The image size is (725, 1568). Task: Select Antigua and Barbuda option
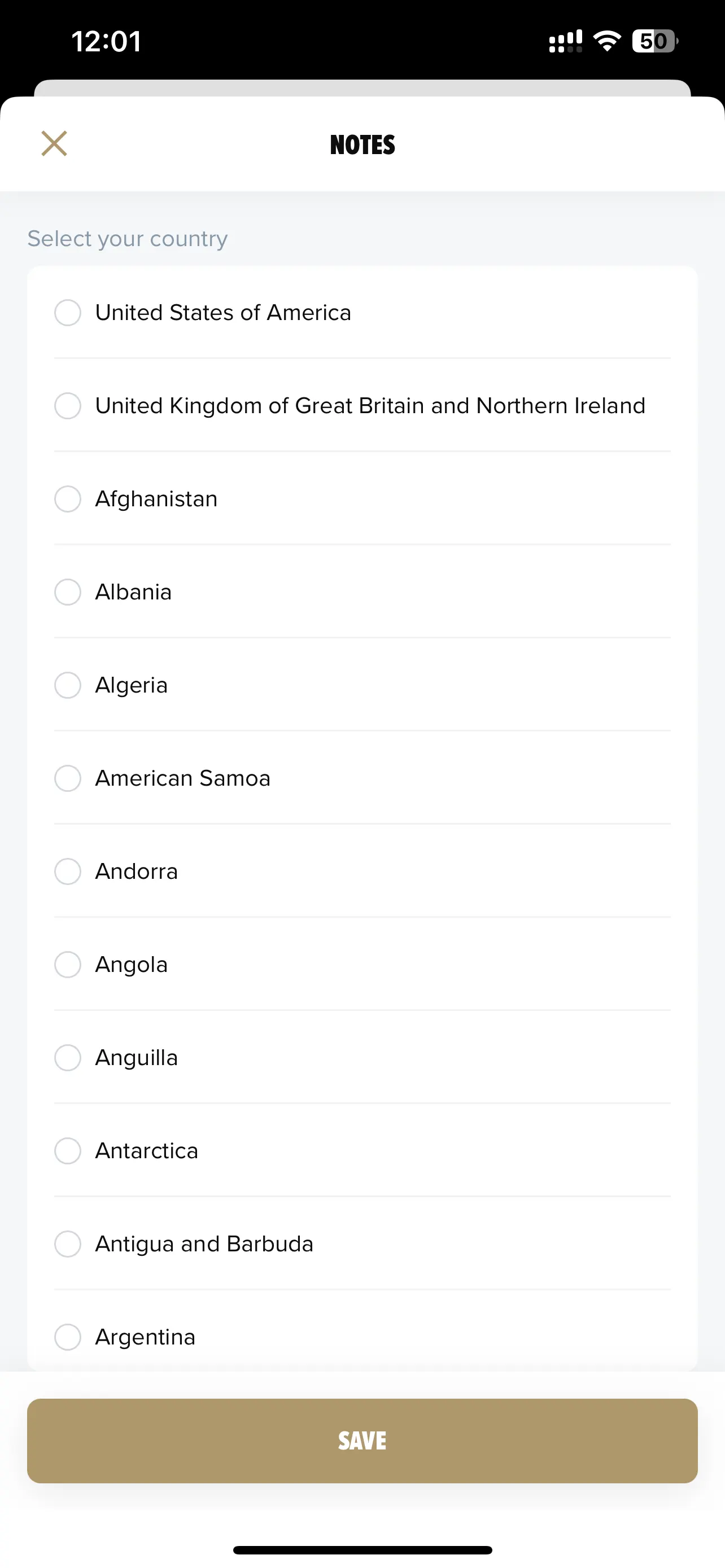coord(68,1243)
